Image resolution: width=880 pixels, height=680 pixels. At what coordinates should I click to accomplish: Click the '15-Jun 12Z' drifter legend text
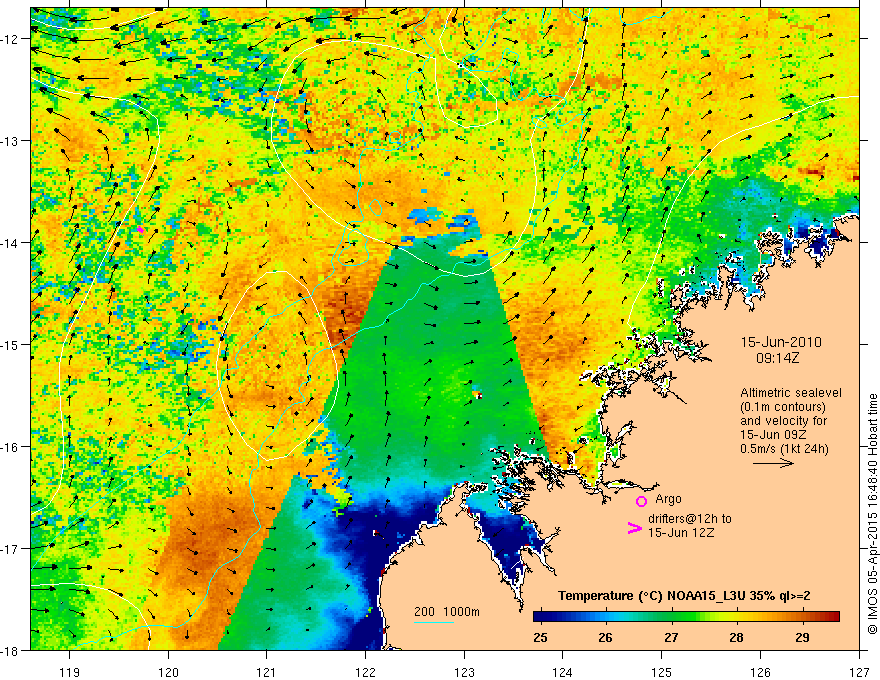coord(681,533)
